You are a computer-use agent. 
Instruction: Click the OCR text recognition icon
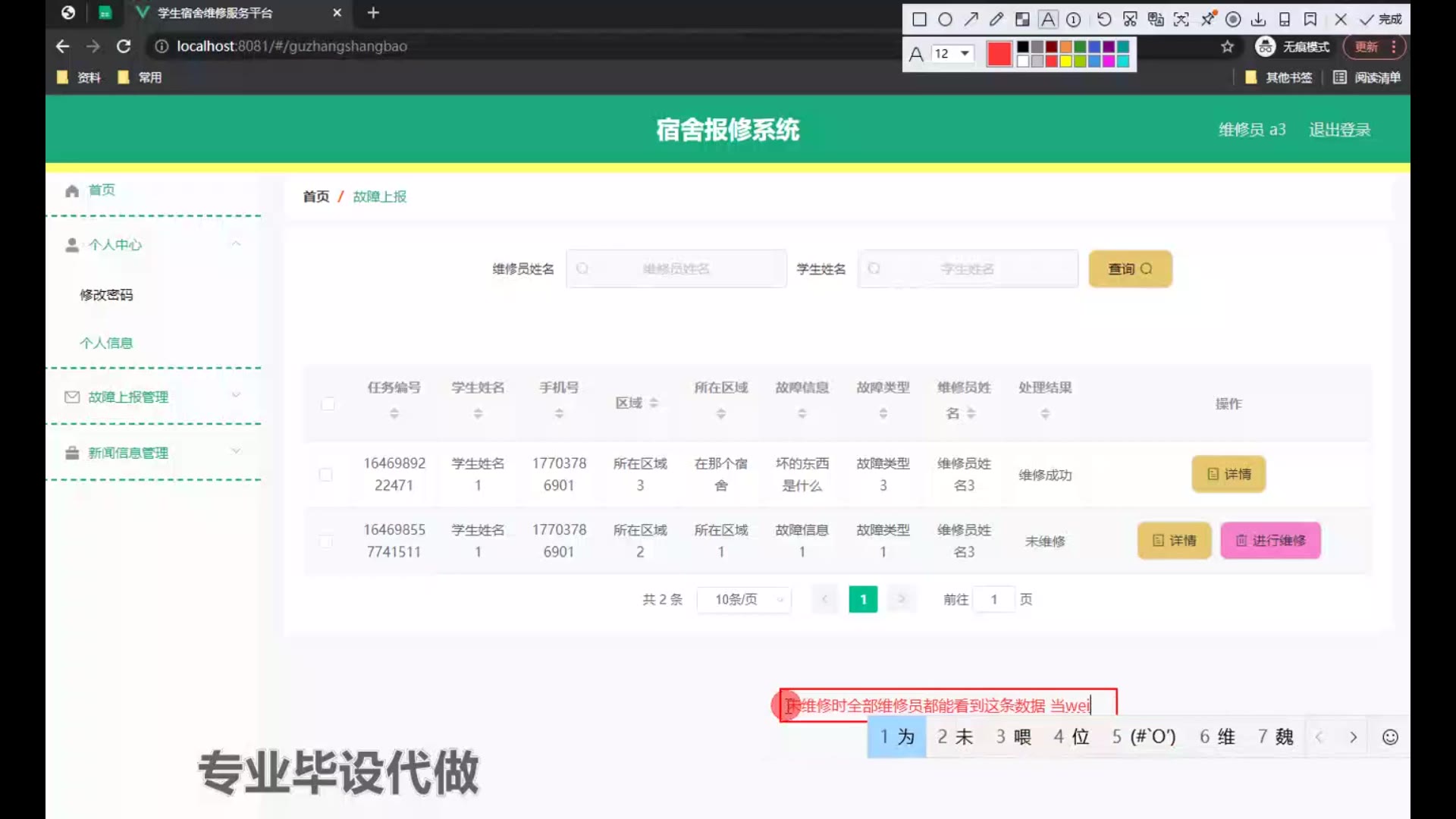(x=1181, y=20)
